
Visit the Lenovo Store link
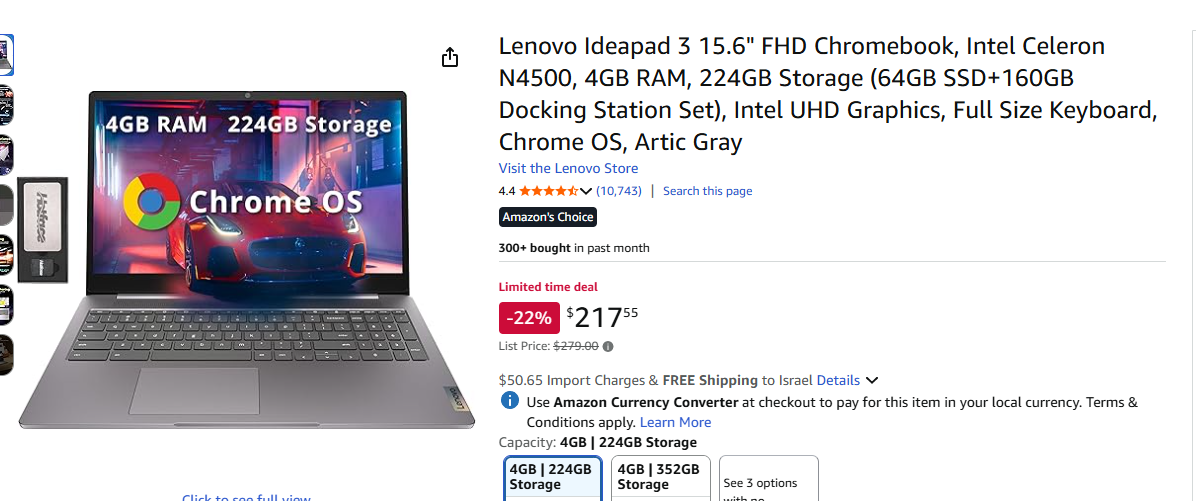[568, 168]
